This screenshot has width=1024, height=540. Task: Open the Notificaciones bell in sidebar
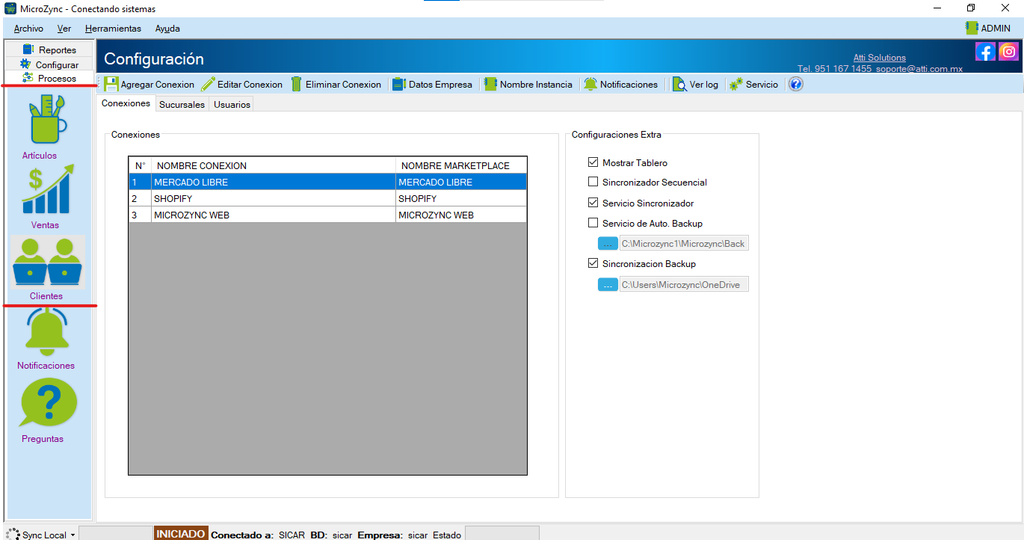[x=47, y=333]
